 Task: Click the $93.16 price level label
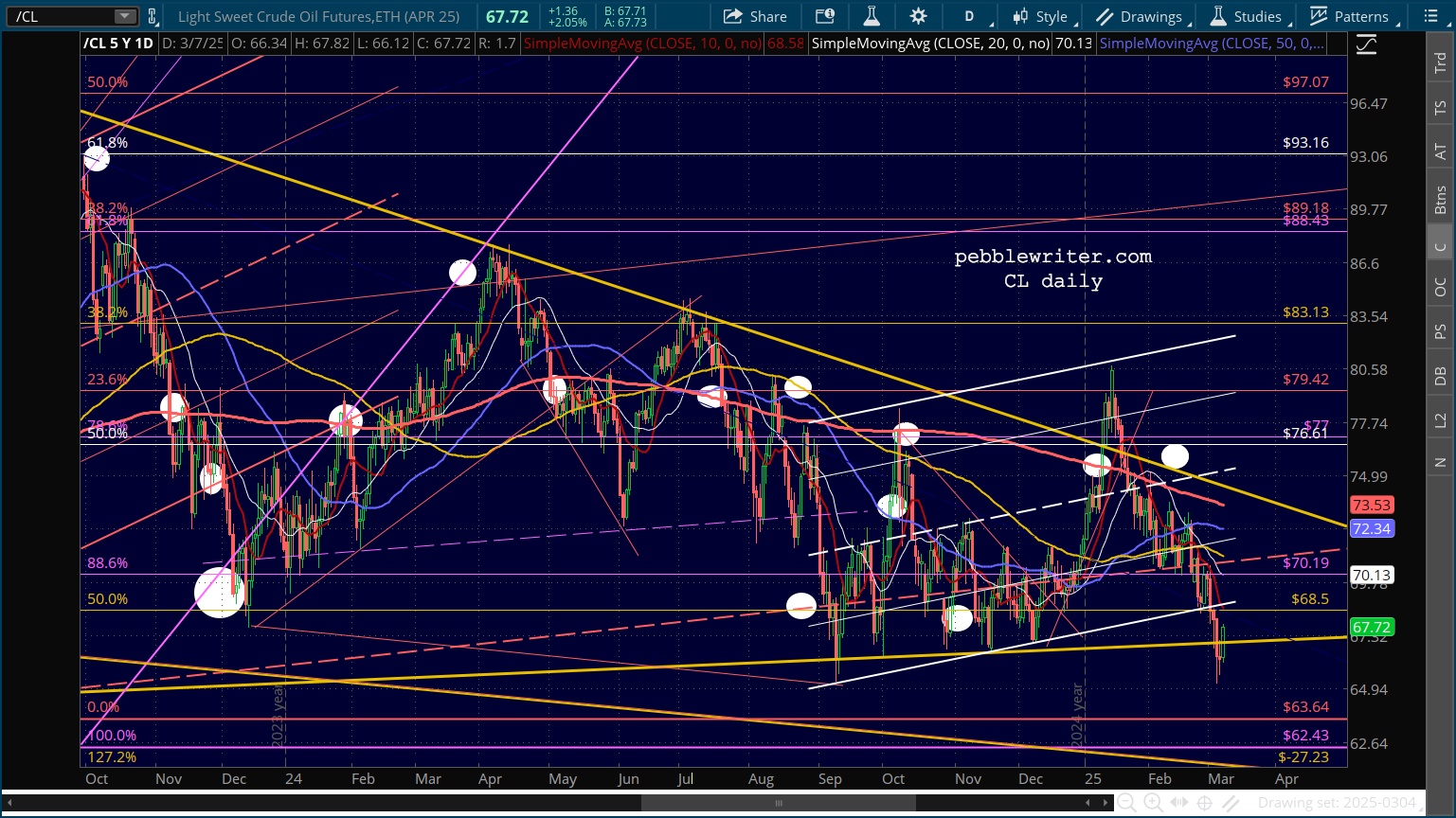tap(1305, 143)
